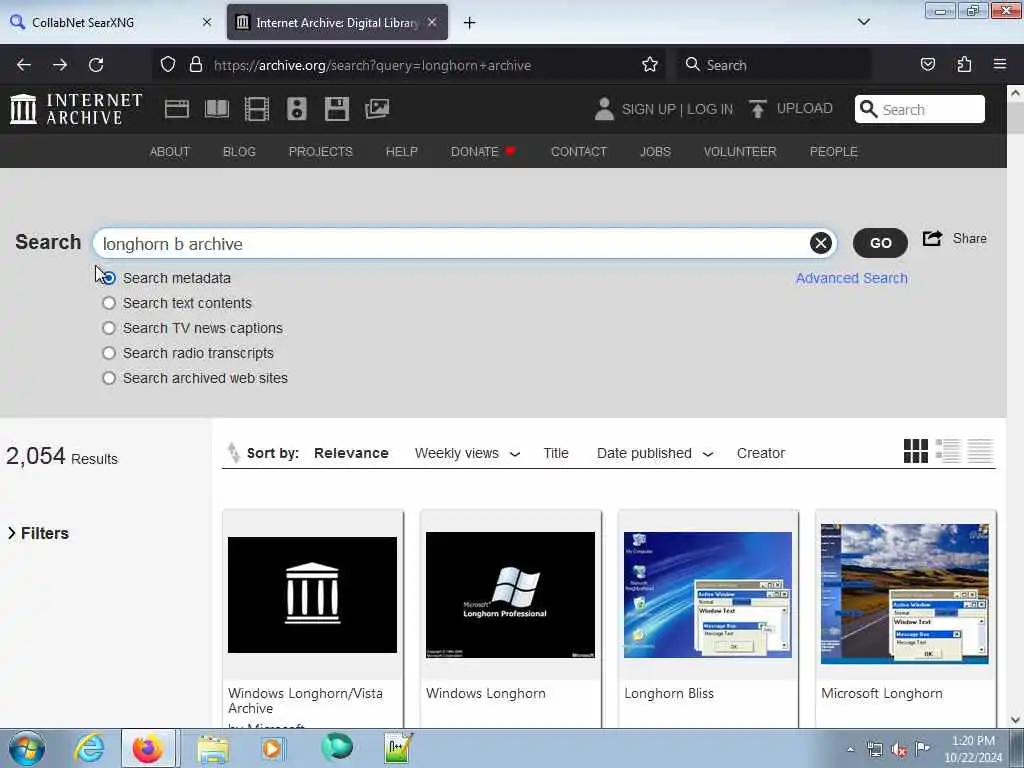Show hidden system tray icons

850,750
